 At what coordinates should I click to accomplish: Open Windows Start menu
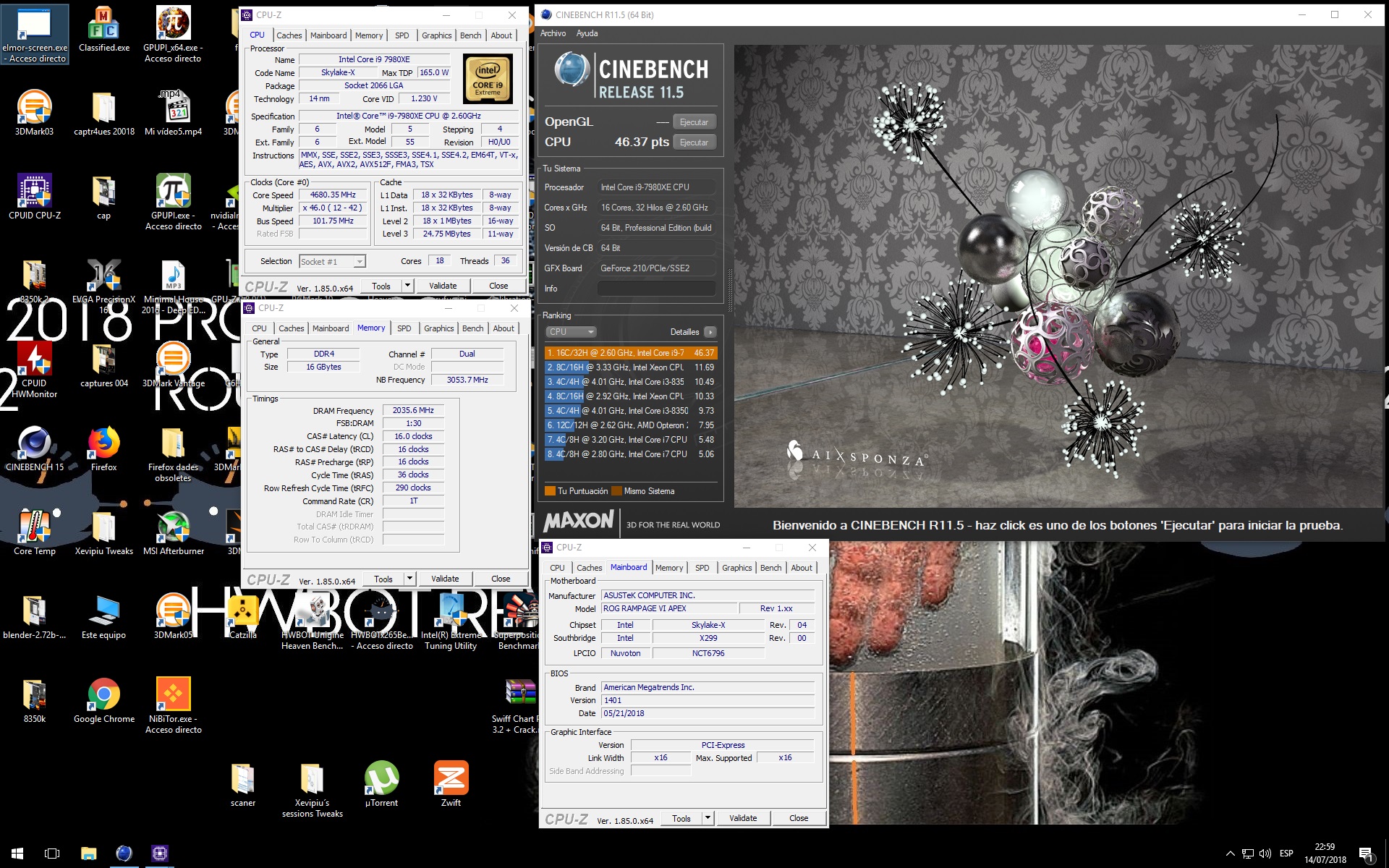click(17, 854)
